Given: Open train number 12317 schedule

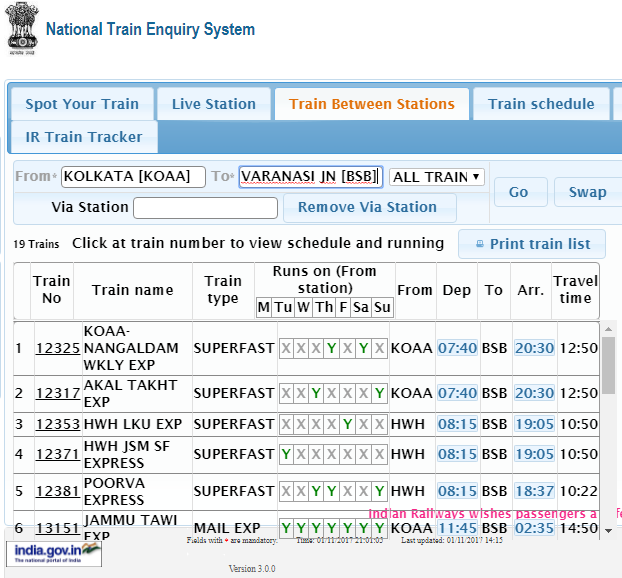Looking at the screenshot, I should 58,394.
